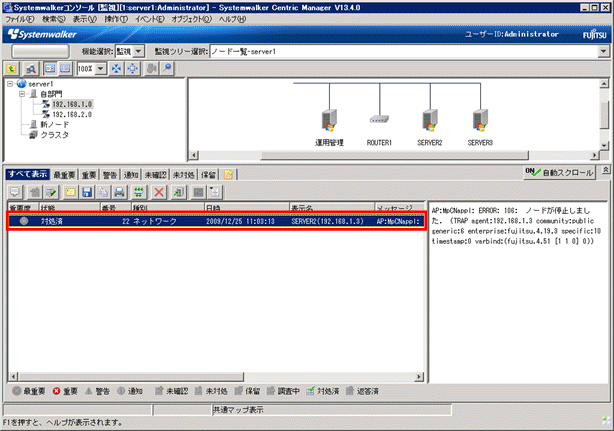
Task: Click the blue pin icon in map toolbar
Action: tap(167, 69)
